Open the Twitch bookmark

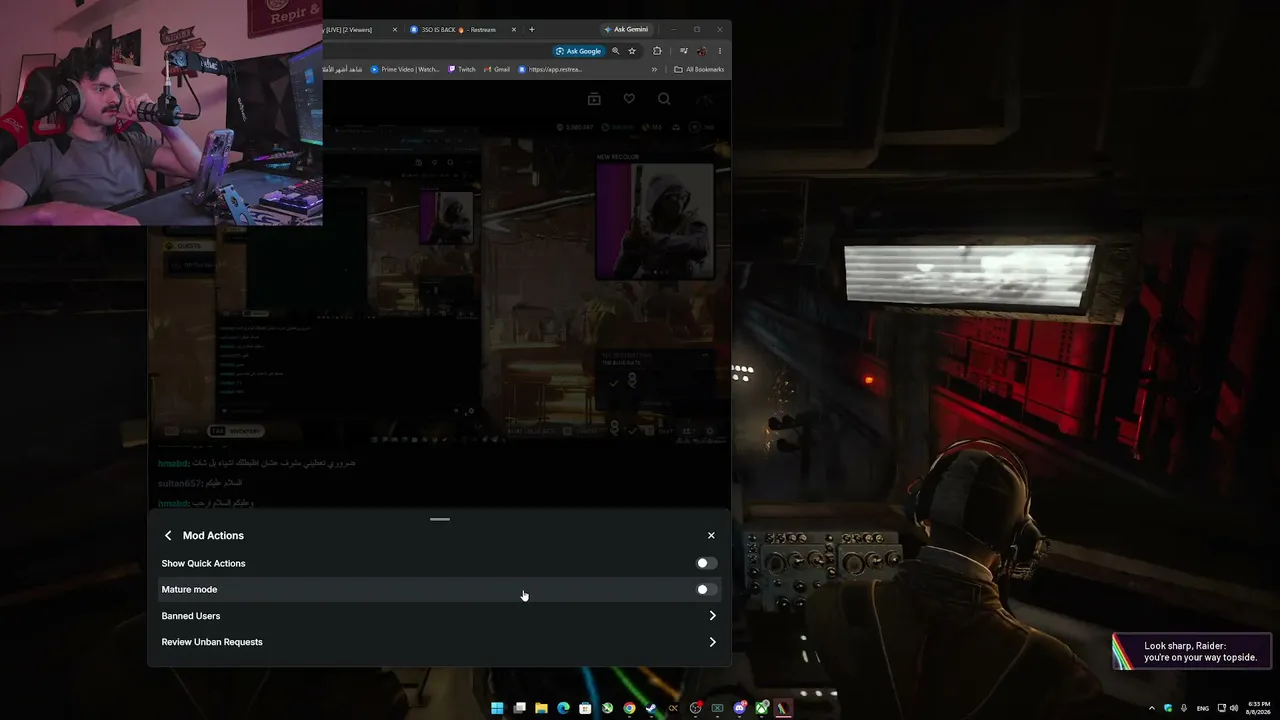462,70
